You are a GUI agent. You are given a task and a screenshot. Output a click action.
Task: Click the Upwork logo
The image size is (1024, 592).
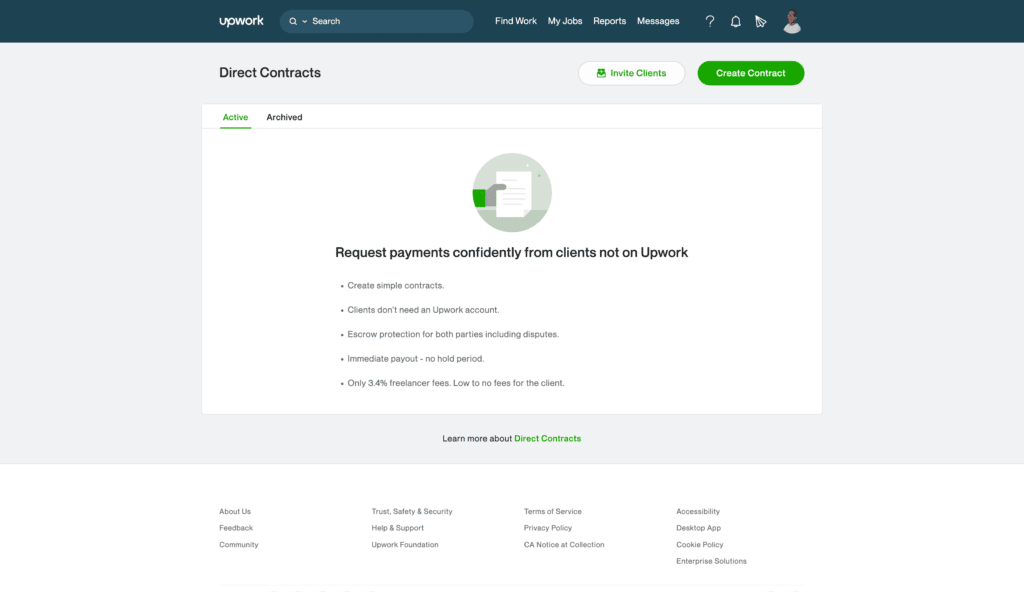[x=241, y=21]
